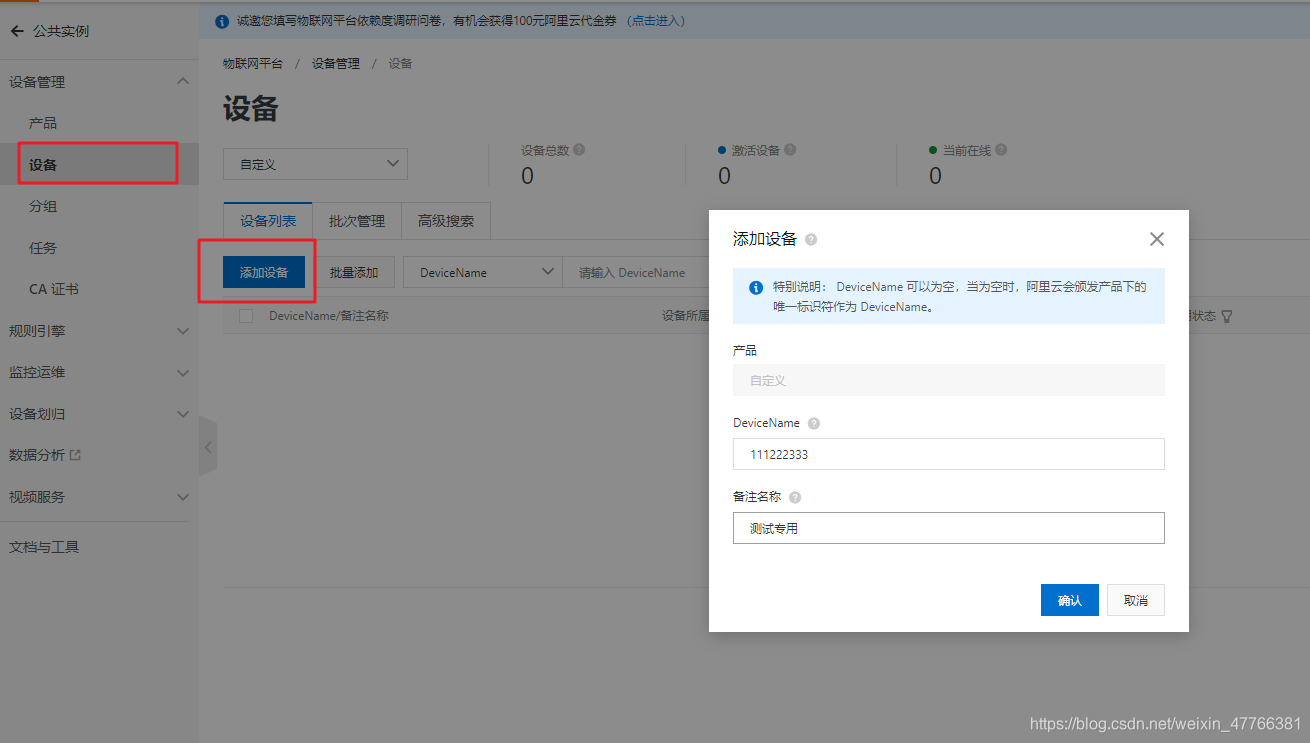The image size is (1310, 743).
Task: Confirm adding device with 确认
Action: (x=1070, y=600)
